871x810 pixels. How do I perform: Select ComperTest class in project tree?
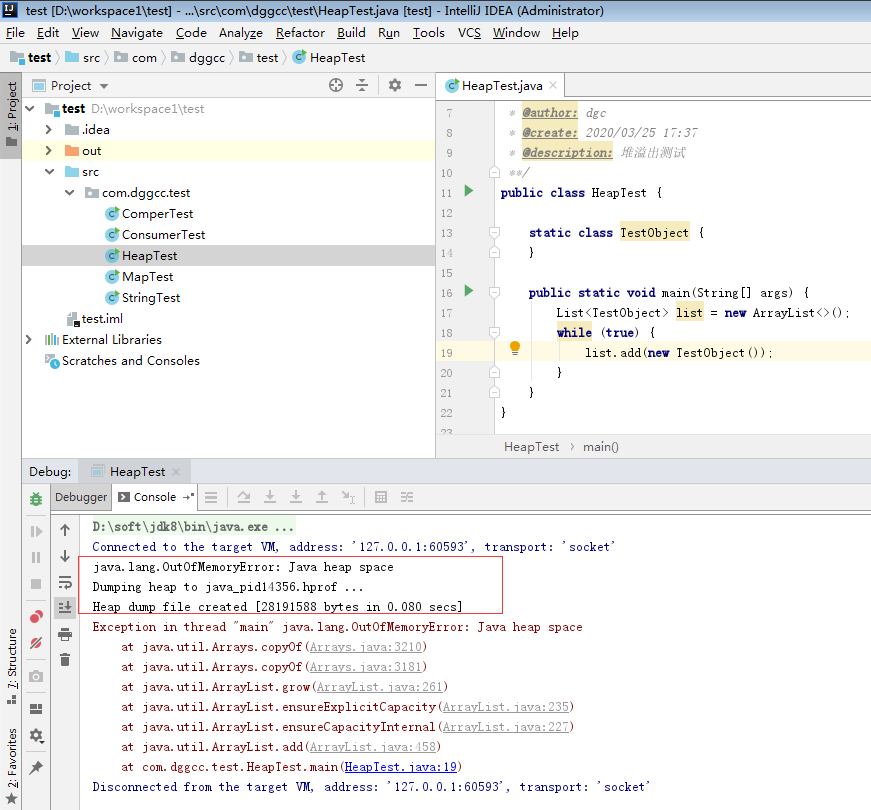click(x=157, y=214)
